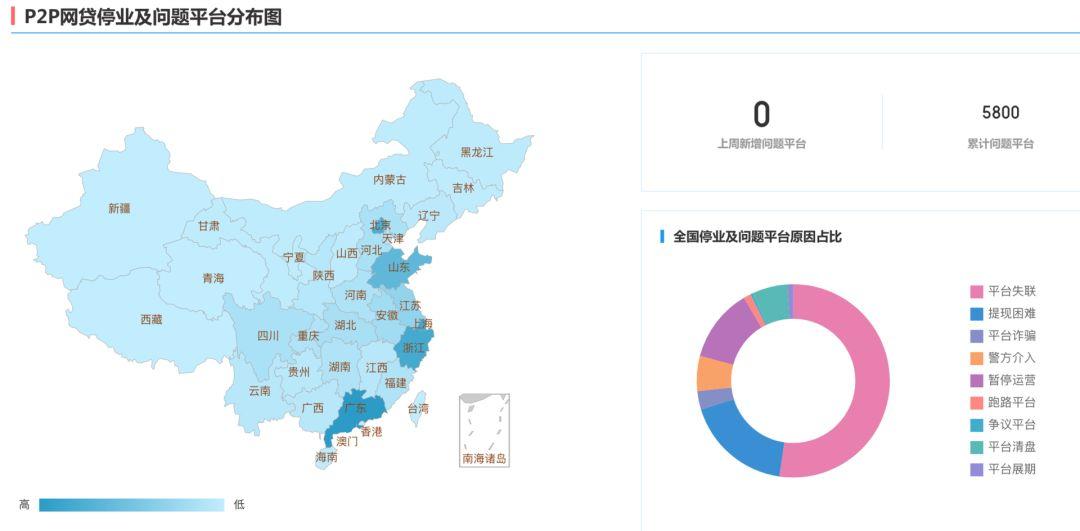Screen dimensions: 1080x531
Task: Click 吉林 province on the map
Action: tap(464, 187)
